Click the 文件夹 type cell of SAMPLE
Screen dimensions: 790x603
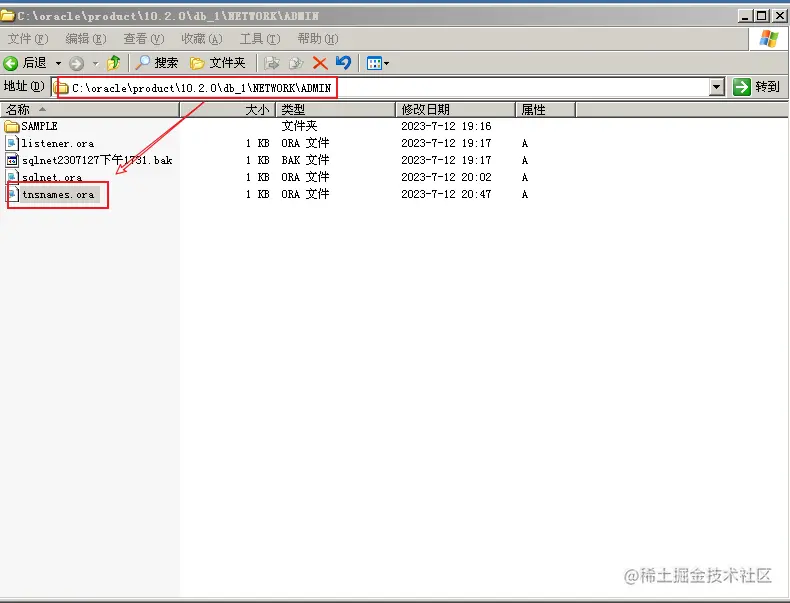(x=299, y=126)
